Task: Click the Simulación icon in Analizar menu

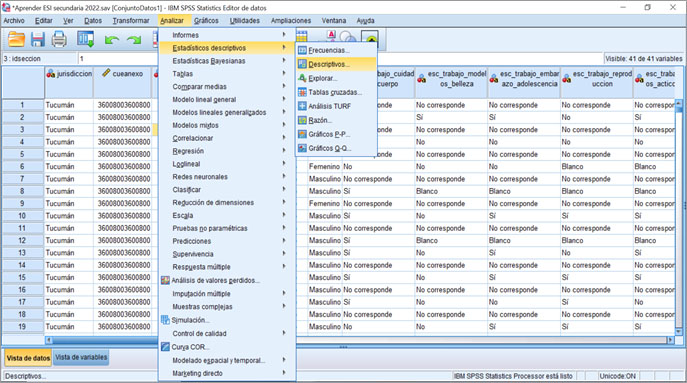Action: [x=165, y=320]
